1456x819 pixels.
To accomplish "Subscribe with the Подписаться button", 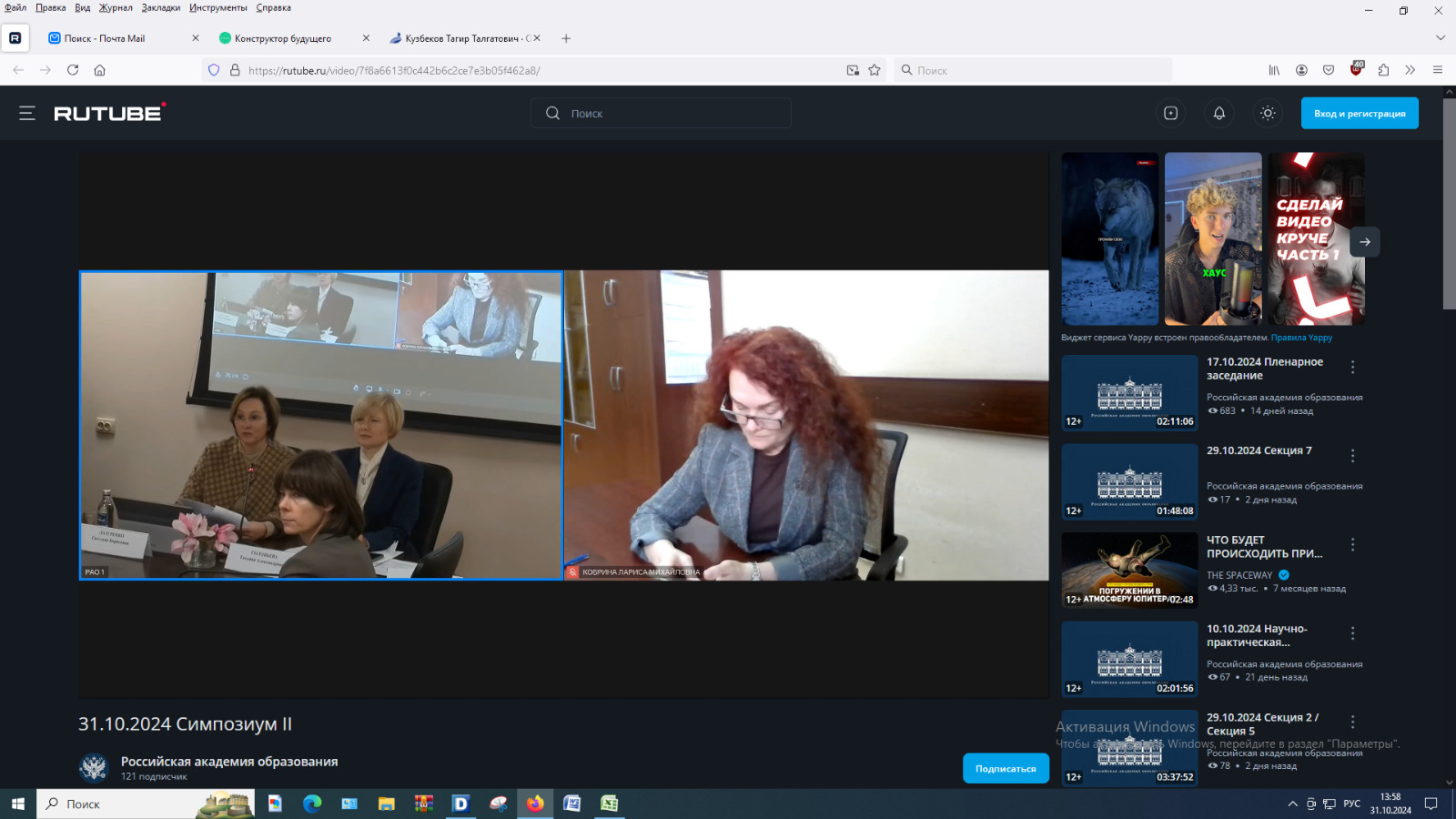I will pyautogui.click(x=1005, y=768).
